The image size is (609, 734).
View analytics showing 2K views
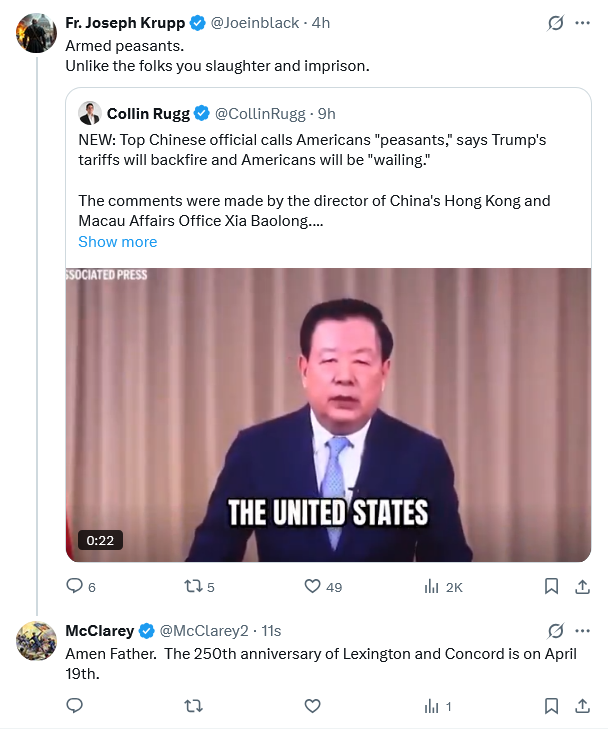pyautogui.click(x=433, y=587)
